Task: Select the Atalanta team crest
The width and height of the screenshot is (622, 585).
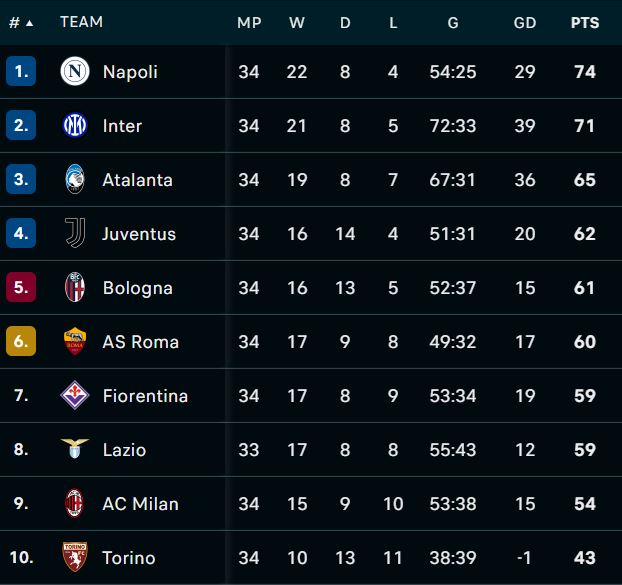Action: click(x=75, y=179)
